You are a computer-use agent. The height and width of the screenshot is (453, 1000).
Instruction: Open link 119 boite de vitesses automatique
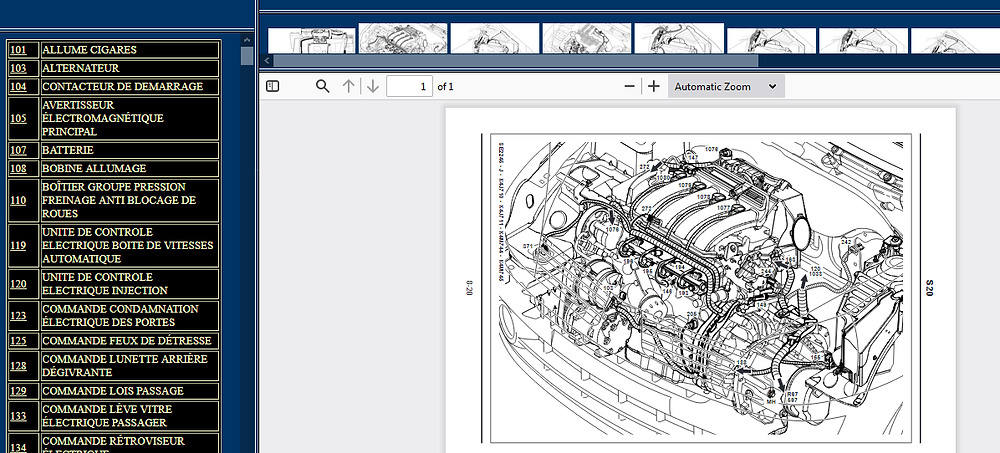point(18,246)
